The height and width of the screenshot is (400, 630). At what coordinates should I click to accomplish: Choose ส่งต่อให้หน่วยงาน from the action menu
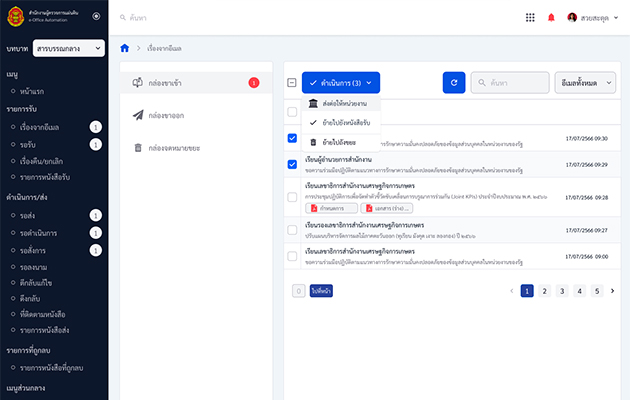(x=339, y=104)
